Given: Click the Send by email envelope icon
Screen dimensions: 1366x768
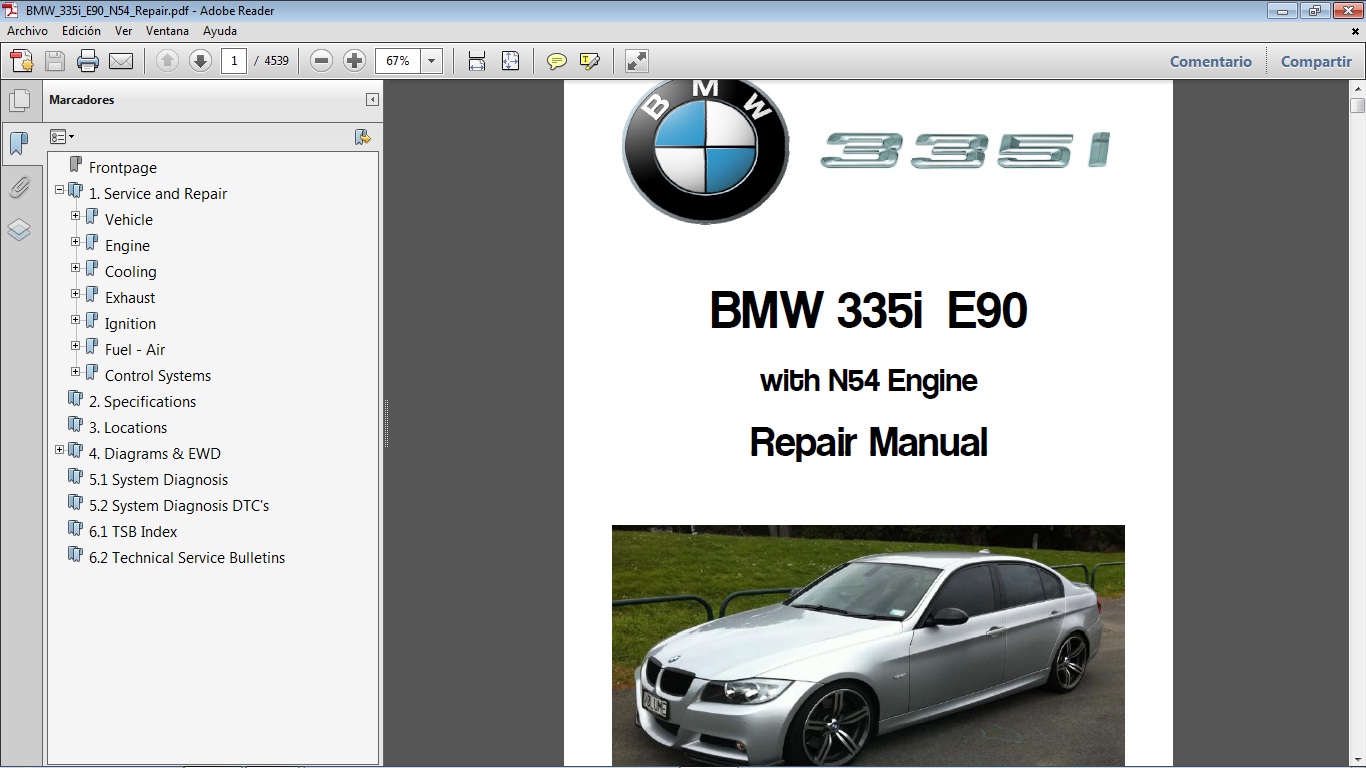Looking at the screenshot, I should coord(121,61).
